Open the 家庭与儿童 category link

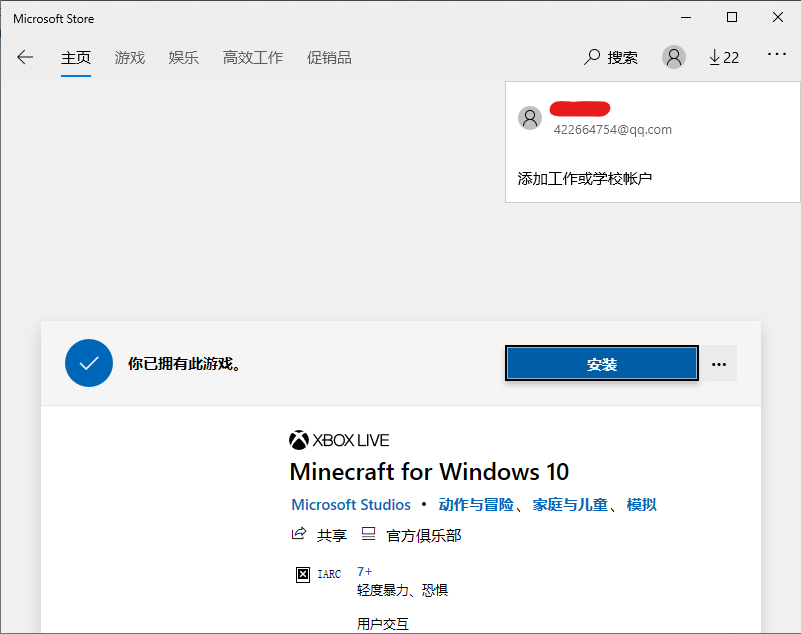click(570, 505)
